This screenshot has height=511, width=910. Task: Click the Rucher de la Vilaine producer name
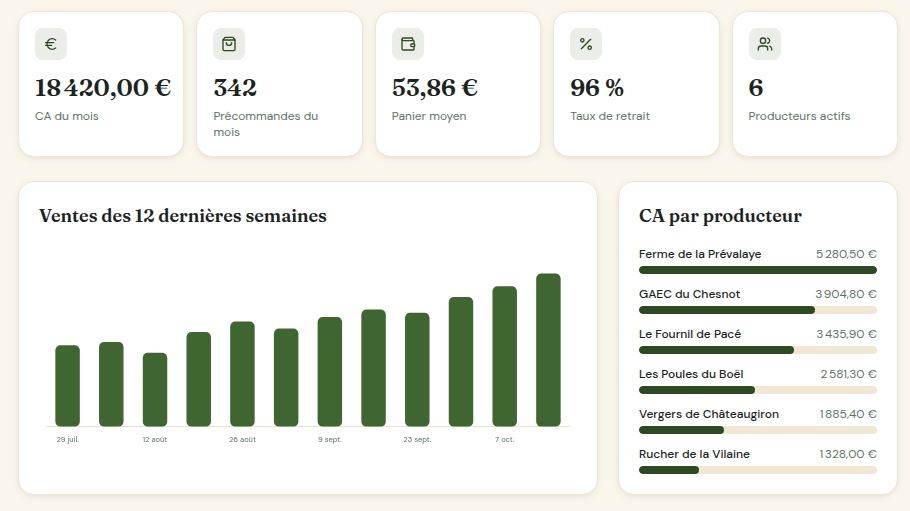(695, 455)
